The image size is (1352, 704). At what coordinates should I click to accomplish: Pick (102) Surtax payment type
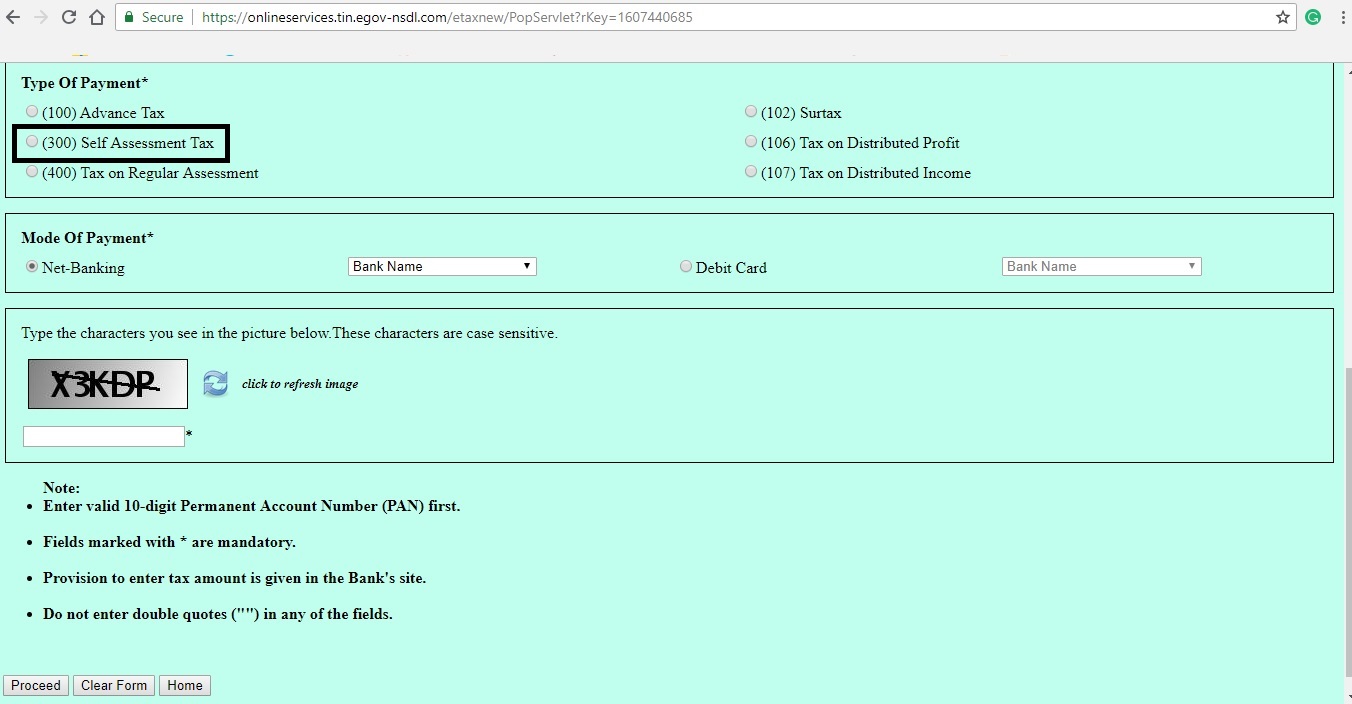(x=750, y=112)
